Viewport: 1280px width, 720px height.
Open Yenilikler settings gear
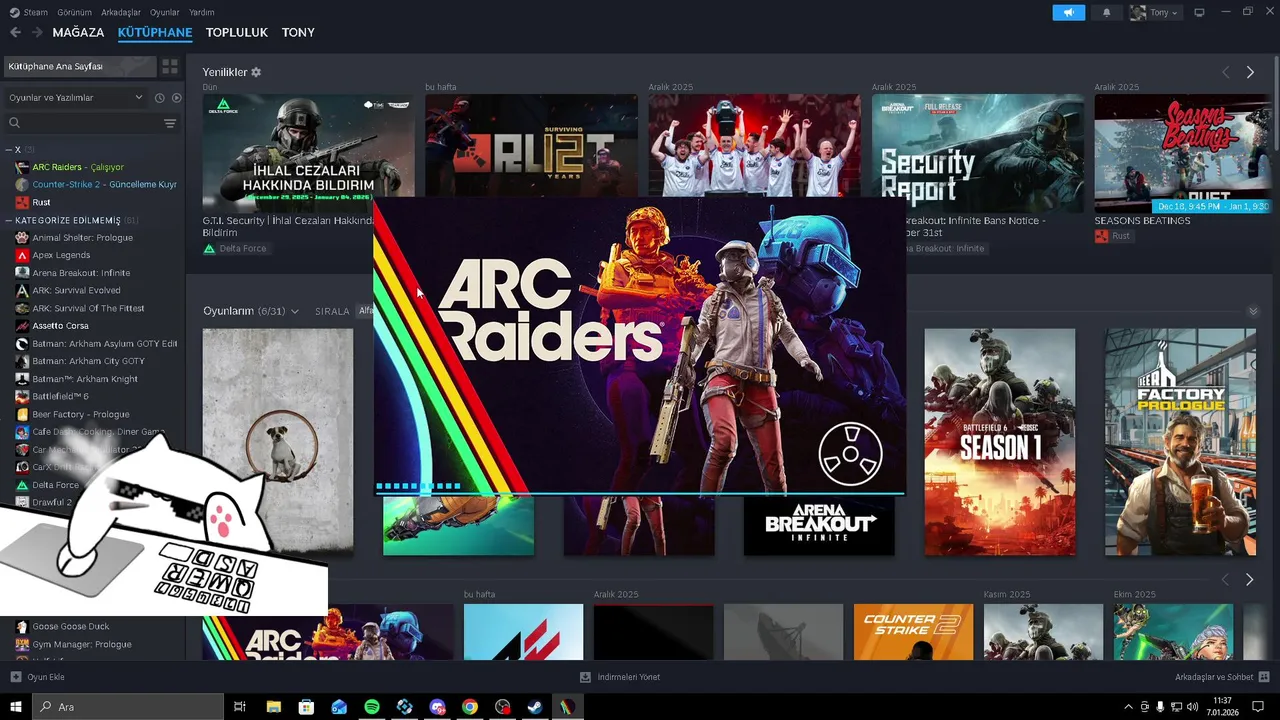pos(256,72)
